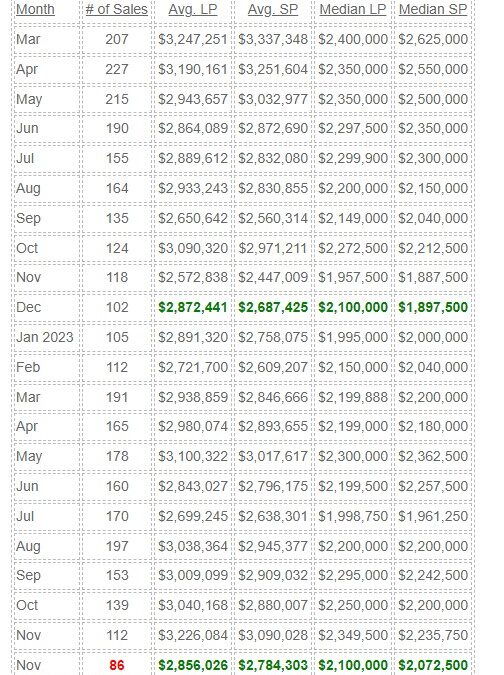Click the green $1,897,500 median value
Screen dimensions: 504x675
pos(433,307)
